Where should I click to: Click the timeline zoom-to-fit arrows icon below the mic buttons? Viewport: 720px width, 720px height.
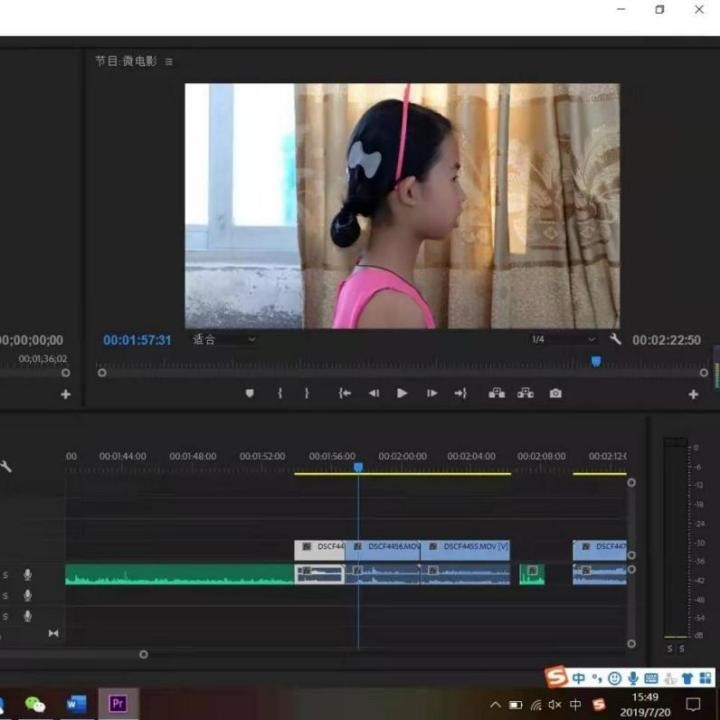pos(53,634)
